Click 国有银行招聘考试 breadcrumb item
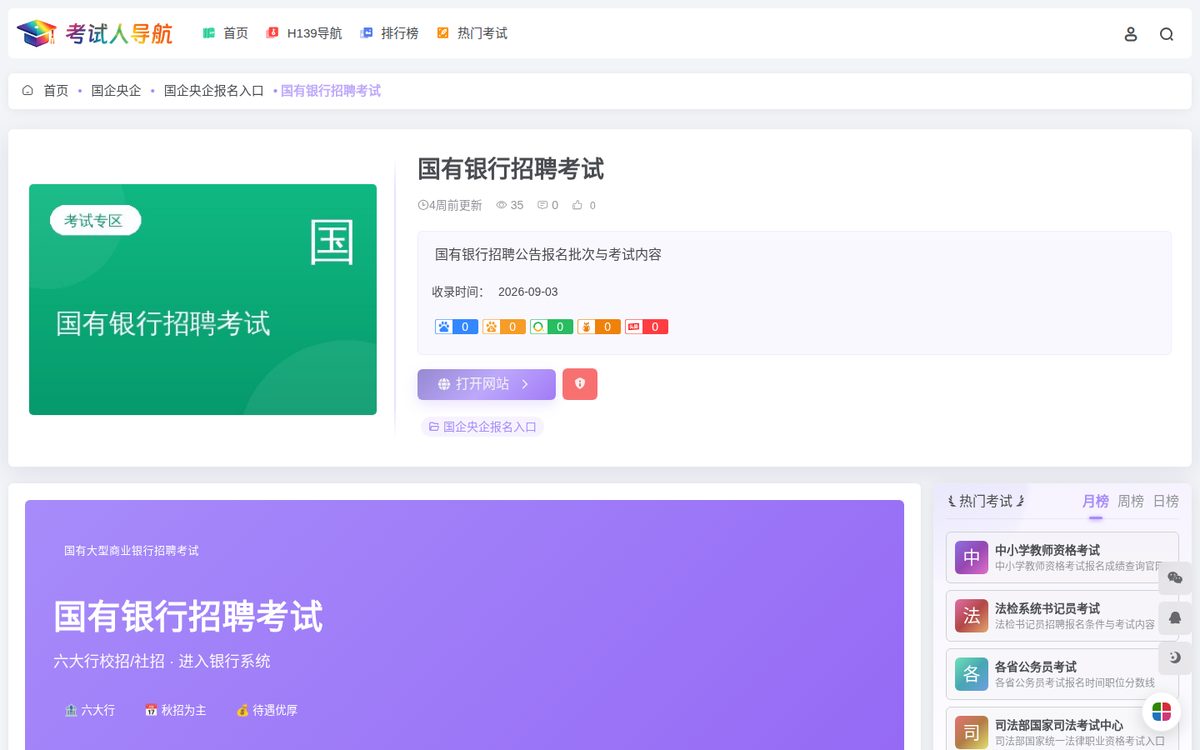1200x750 pixels. point(331,91)
